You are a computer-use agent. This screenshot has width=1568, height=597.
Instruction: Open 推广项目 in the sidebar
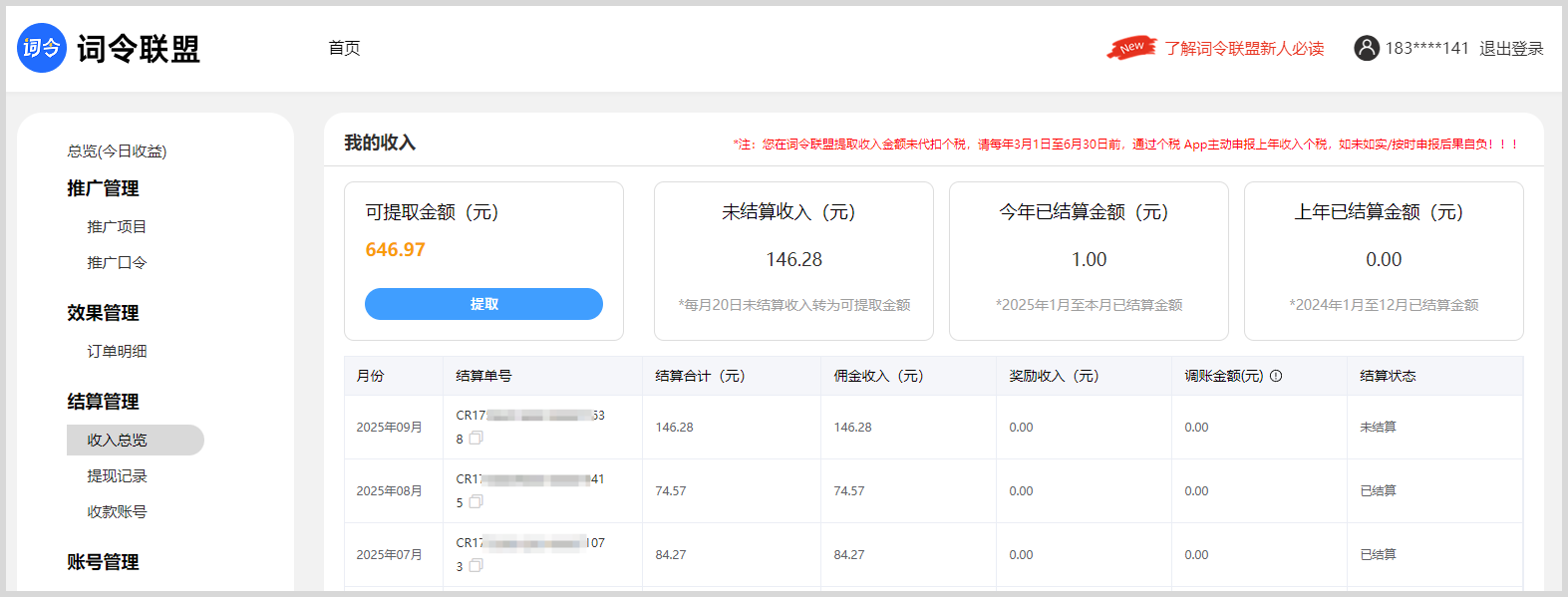[117, 227]
